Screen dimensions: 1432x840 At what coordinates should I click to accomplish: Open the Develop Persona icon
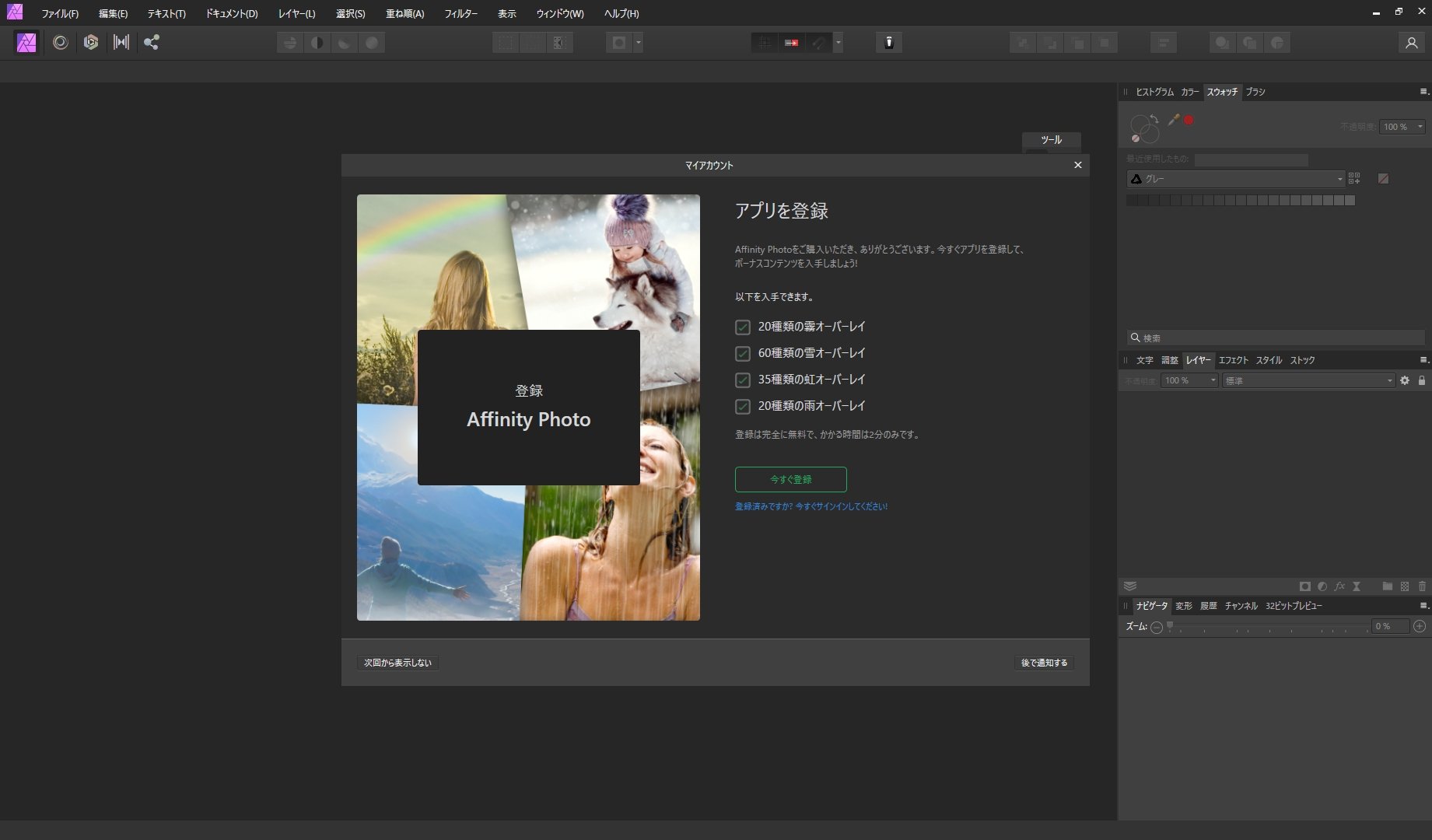91,43
